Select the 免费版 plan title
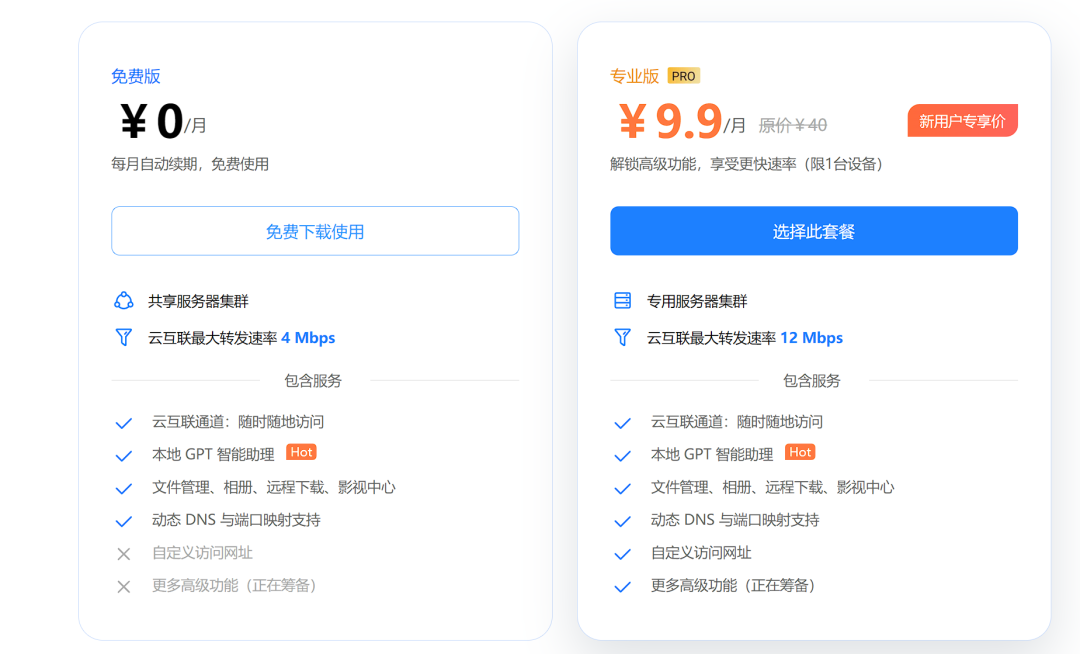1080x654 pixels. [x=136, y=76]
